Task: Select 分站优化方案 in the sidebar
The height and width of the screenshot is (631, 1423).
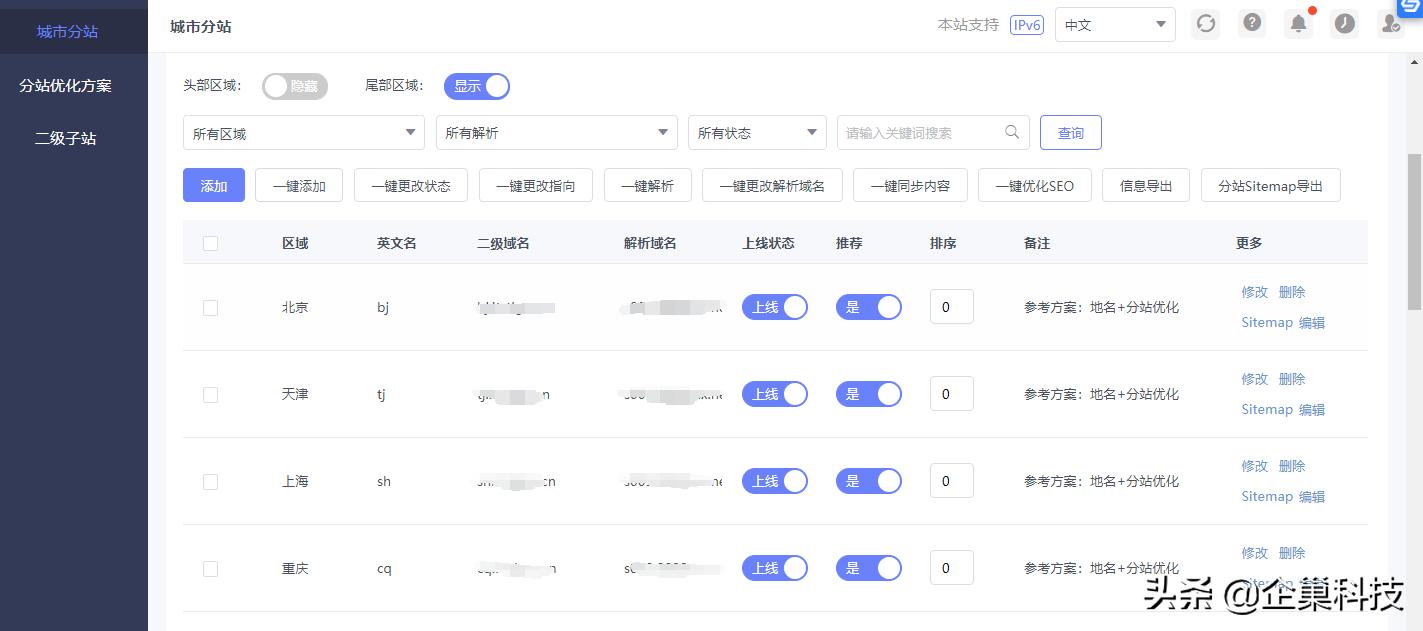Action: click(74, 85)
